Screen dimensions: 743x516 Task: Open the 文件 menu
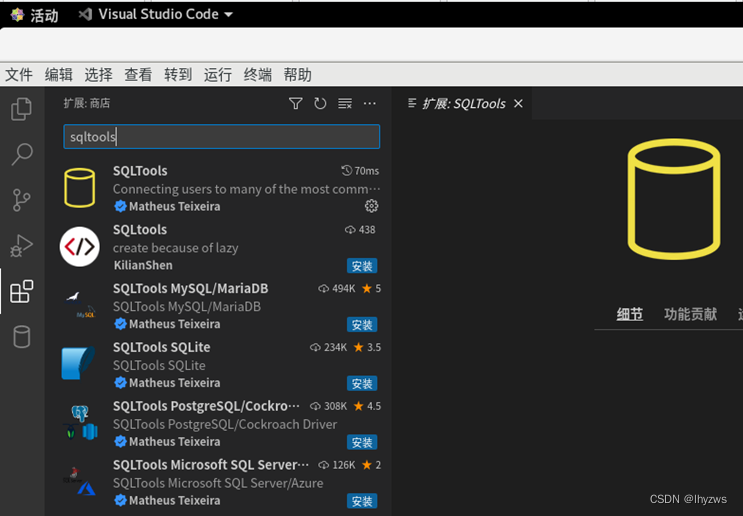[19, 74]
